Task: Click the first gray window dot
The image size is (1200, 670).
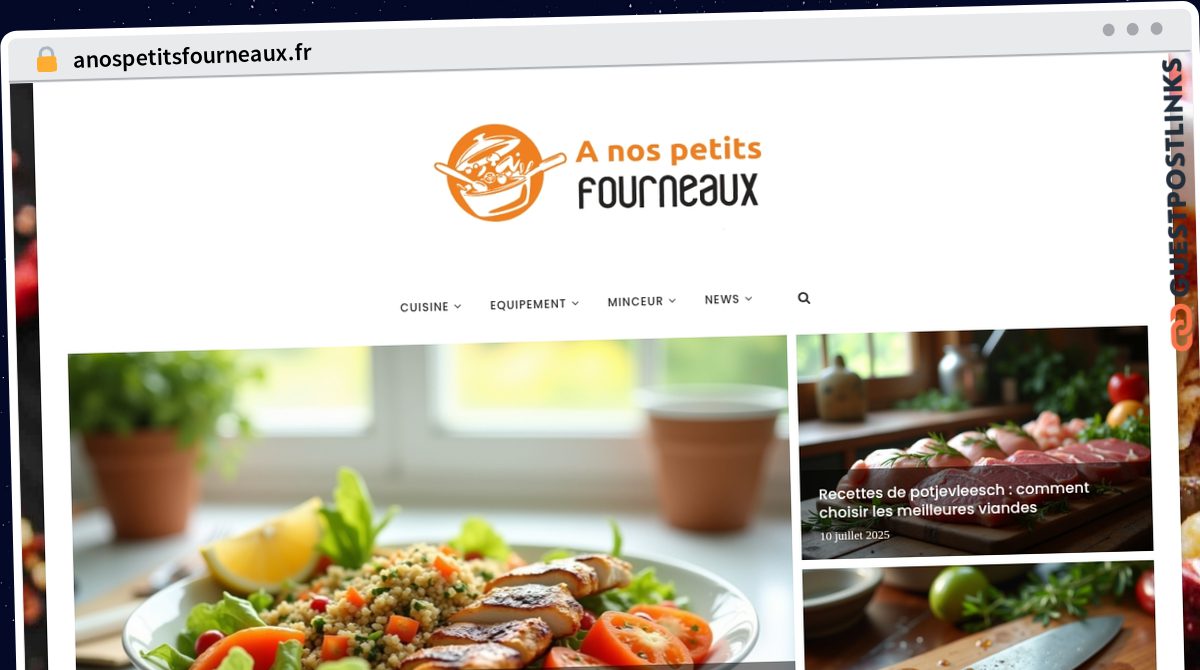Action: (x=1108, y=30)
